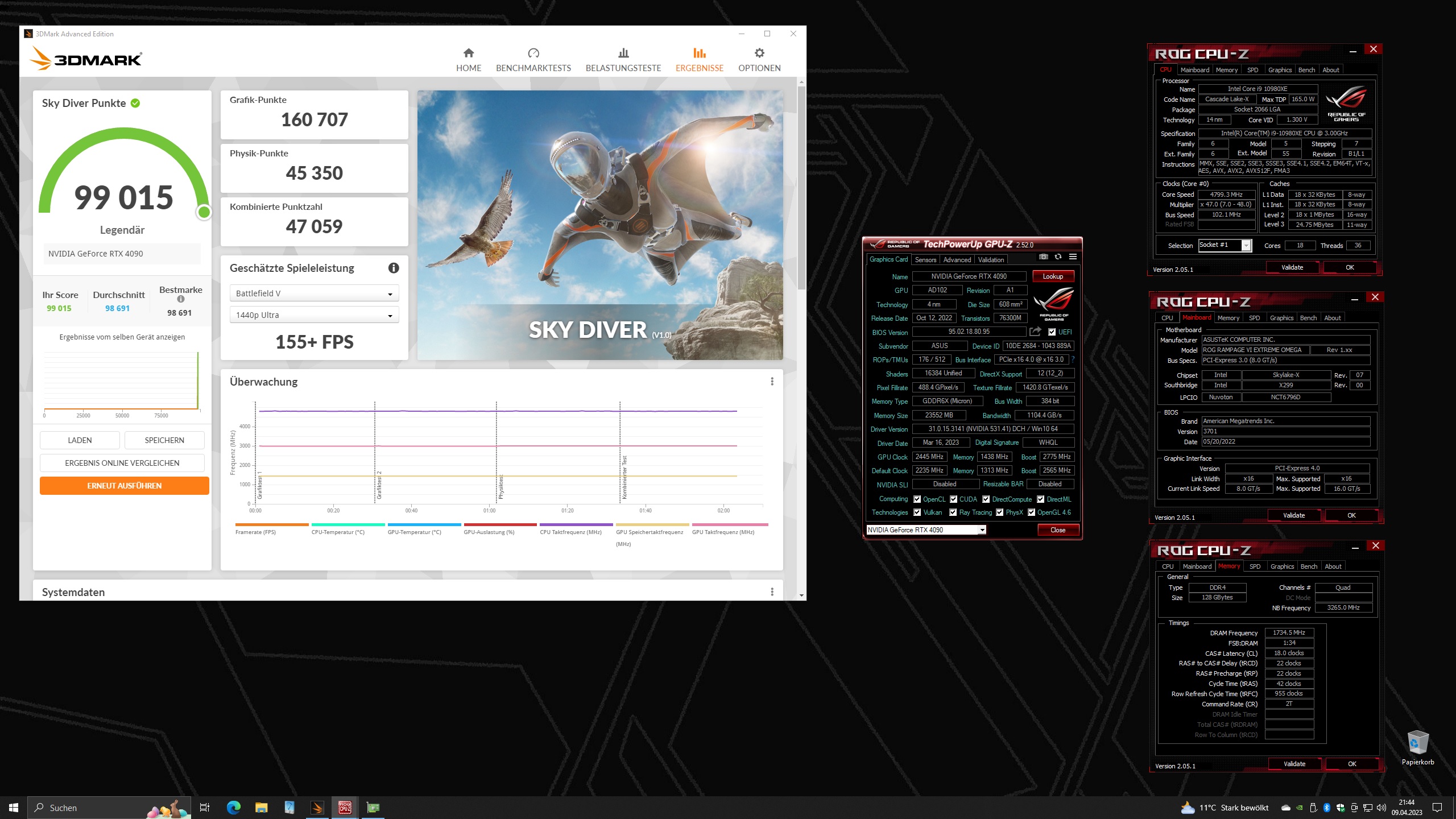Switch to the Advanced tab in GPU-Z
This screenshot has height=819, width=1456.
(x=957, y=260)
